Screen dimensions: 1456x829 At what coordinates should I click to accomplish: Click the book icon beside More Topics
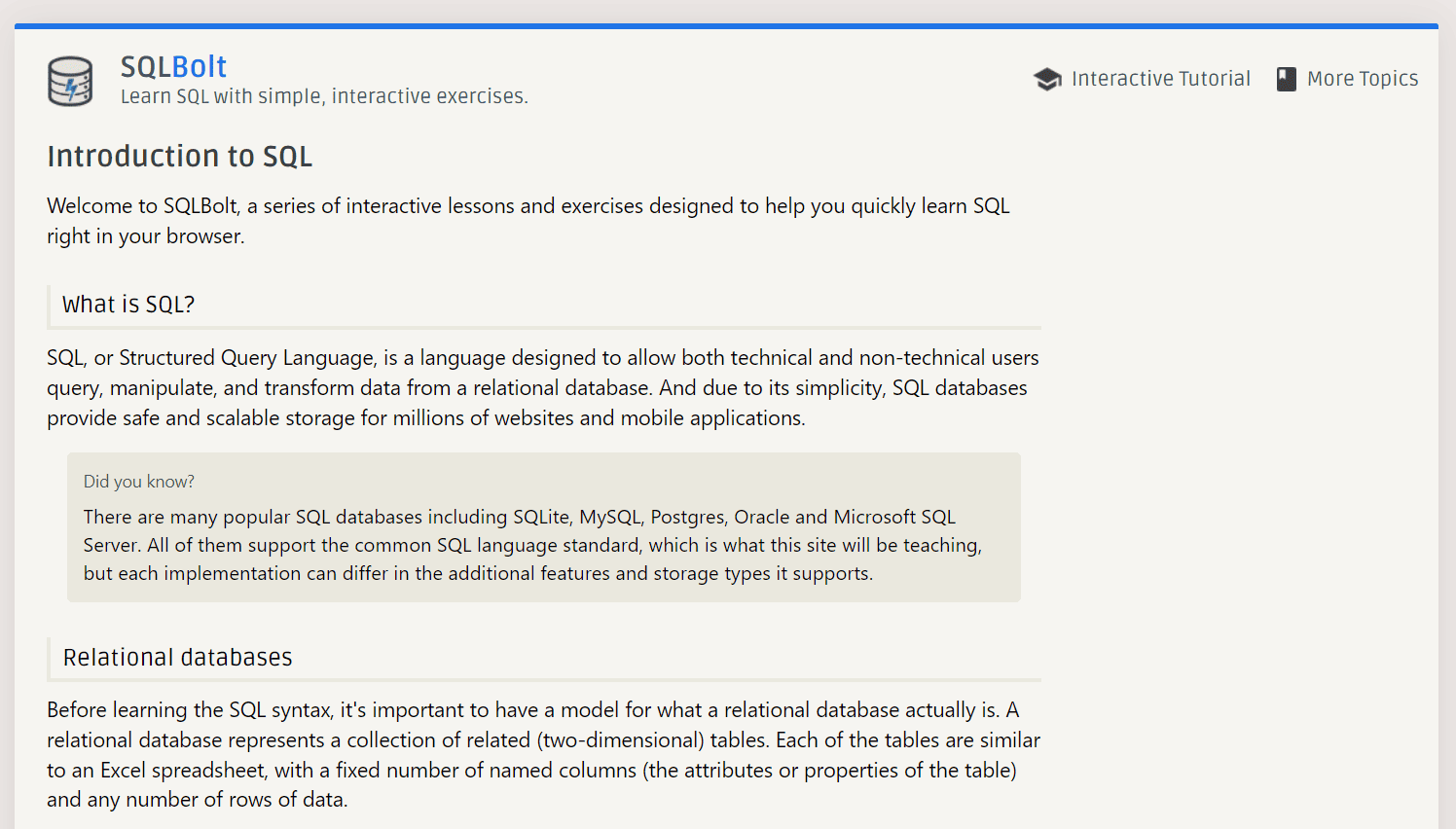pos(1286,79)
